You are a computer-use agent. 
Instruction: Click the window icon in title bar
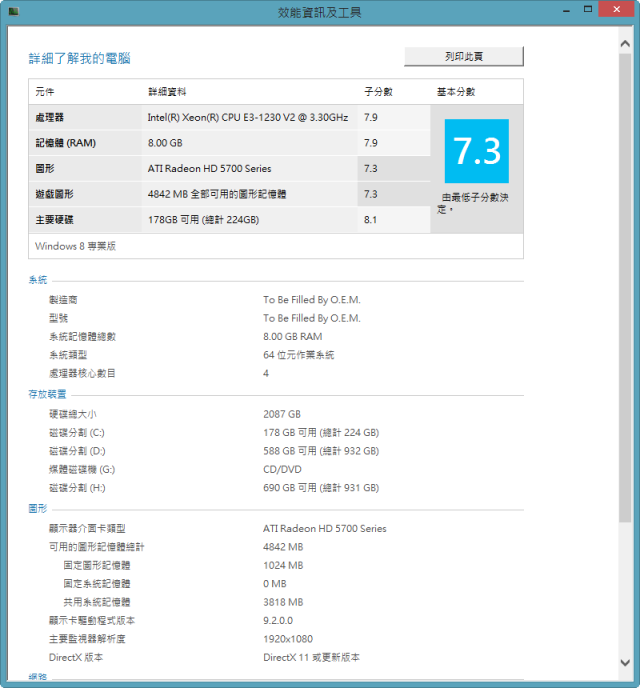point(14,11)
